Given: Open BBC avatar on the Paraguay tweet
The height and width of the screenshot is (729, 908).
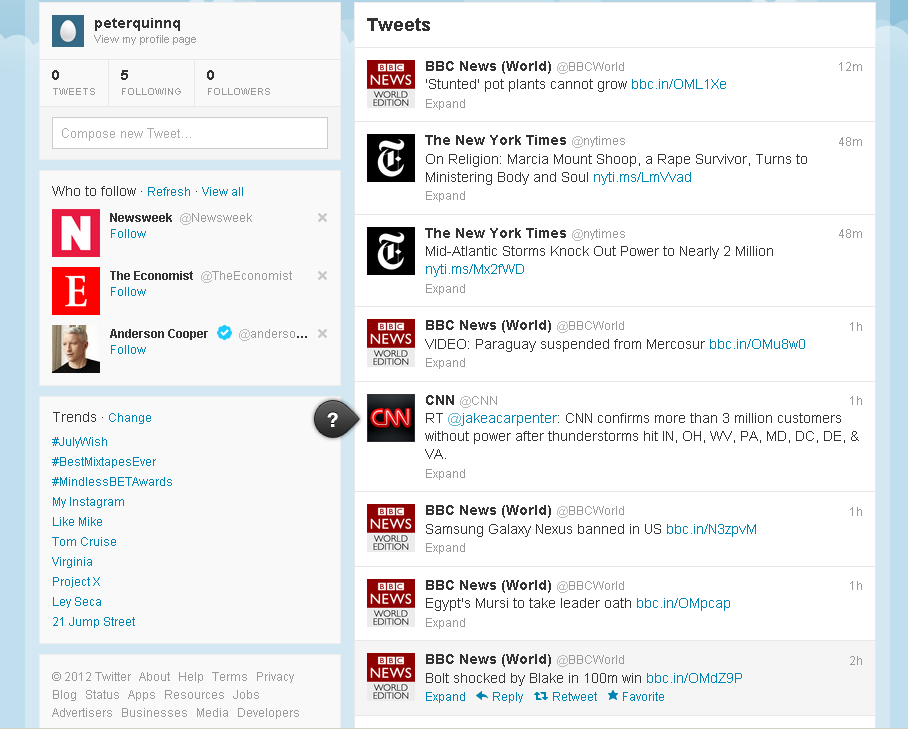Looking at the screenshot, I should (391, 343).
